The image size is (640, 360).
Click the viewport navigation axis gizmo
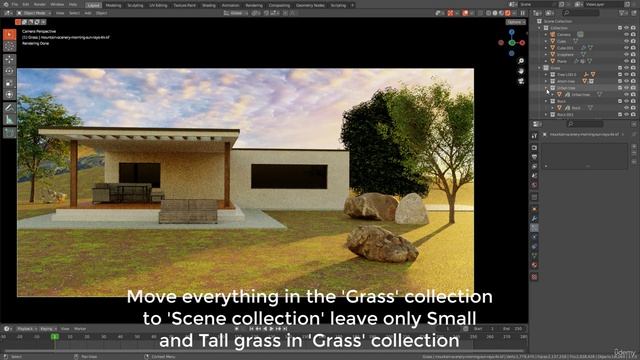tap(511, 42)
